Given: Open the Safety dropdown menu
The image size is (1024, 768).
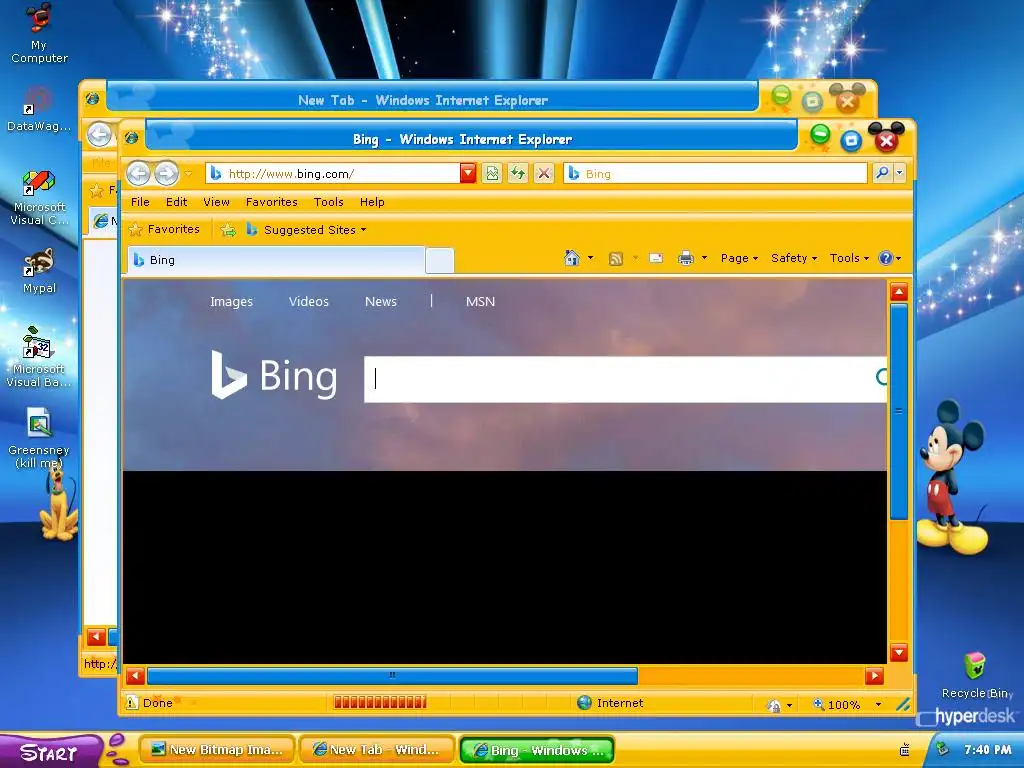Looking at the screenshot, I should [793, 258].
